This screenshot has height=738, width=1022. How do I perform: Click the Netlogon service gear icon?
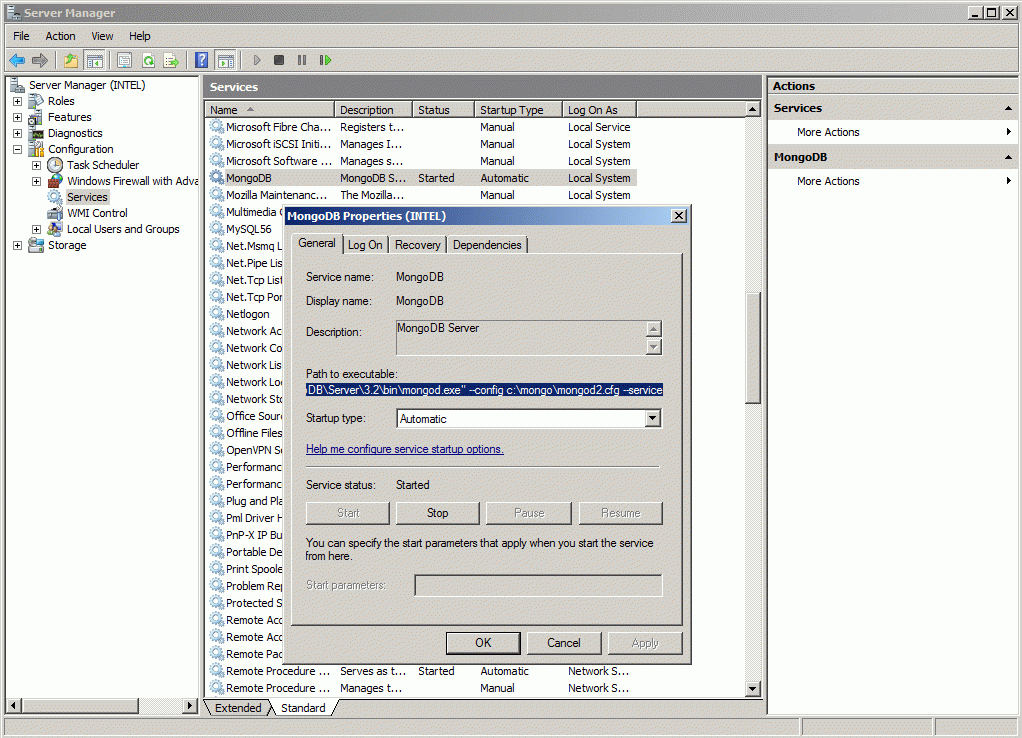click(x=216, y=313)
